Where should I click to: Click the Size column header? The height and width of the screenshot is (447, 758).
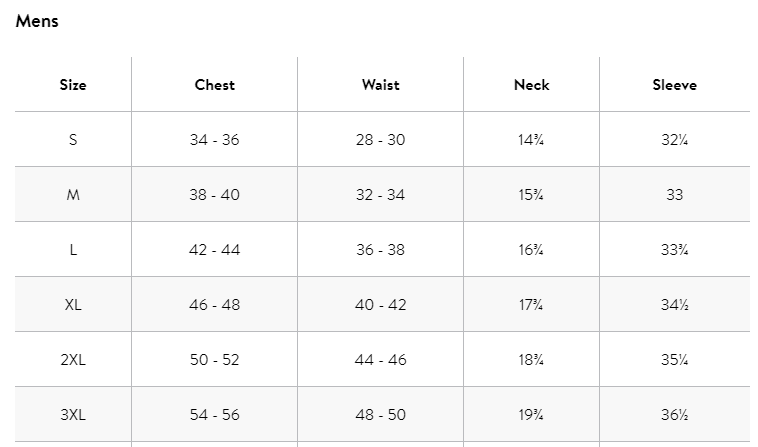coord(73,85)
